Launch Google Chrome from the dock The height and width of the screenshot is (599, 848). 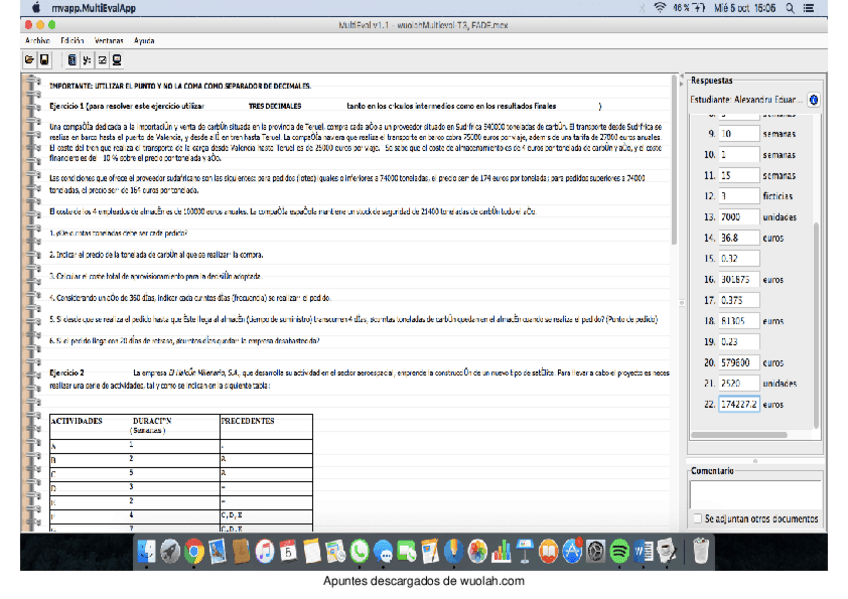click(194, 552)
